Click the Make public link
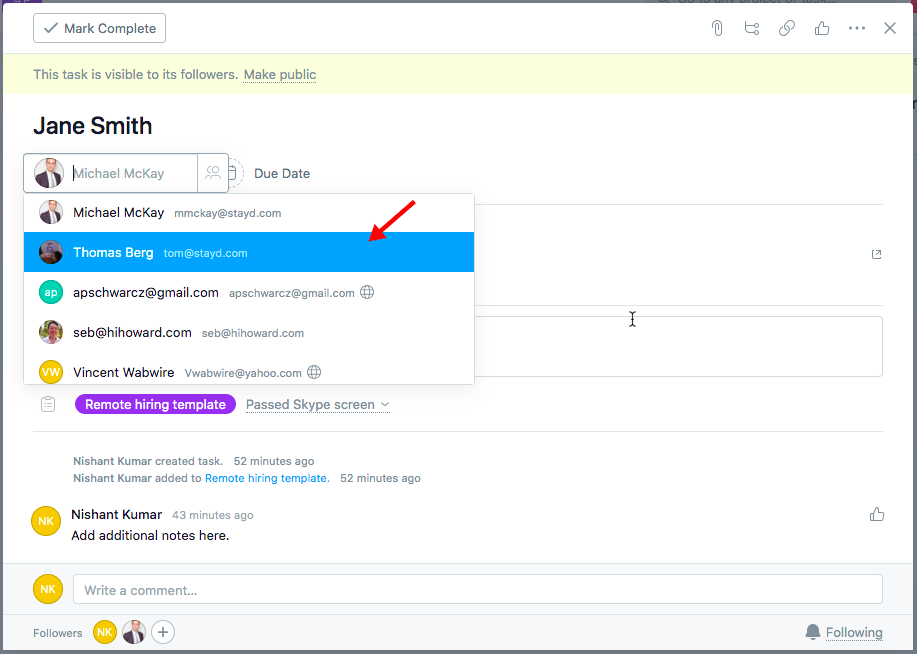This screenshot has height=654, width=917. (x=280, y=74)
